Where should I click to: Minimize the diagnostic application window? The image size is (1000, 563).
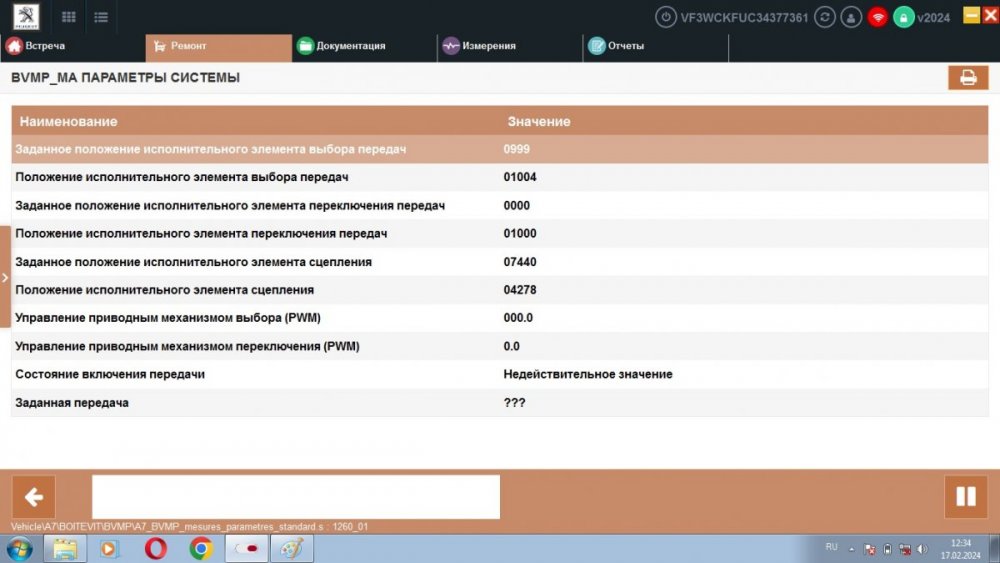pyautogui.click(x=971, y=15)
